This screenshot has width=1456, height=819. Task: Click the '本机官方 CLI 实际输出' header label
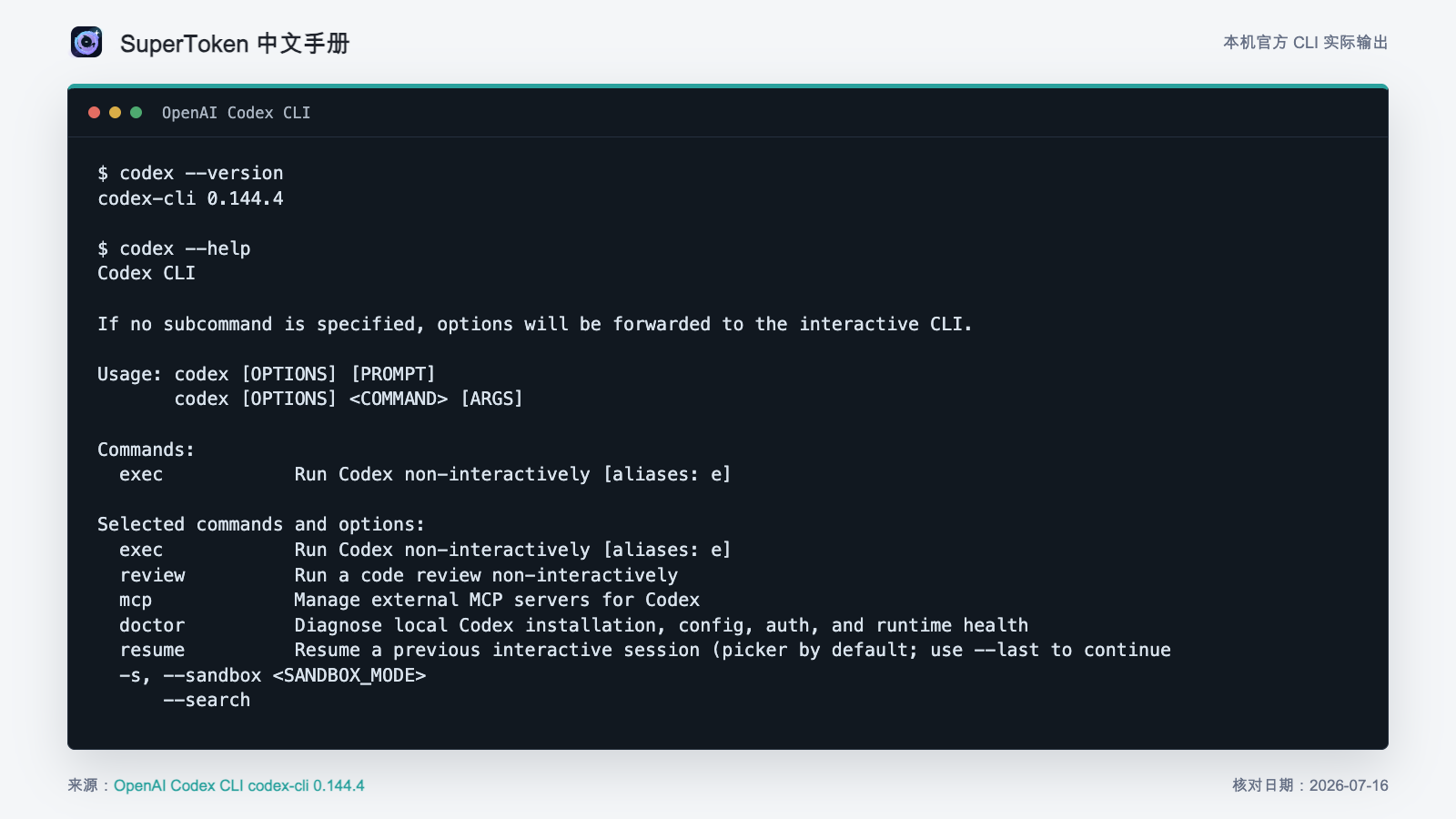pyautogui.click(x=1305, y=43)
